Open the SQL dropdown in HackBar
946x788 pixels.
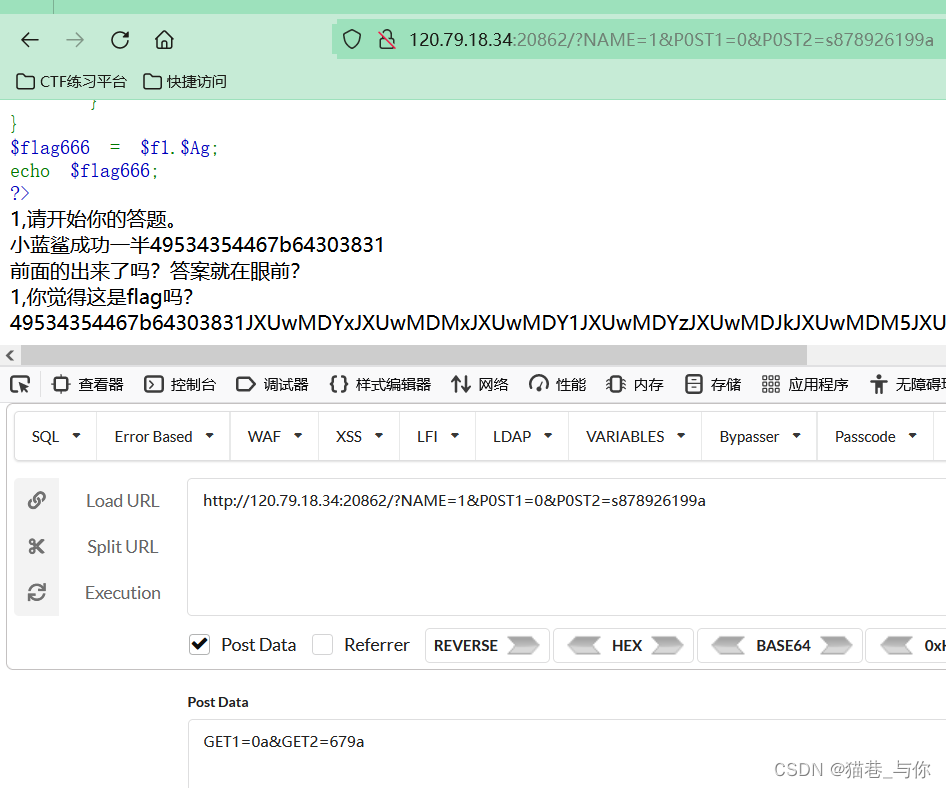click(x=55, y=436)
